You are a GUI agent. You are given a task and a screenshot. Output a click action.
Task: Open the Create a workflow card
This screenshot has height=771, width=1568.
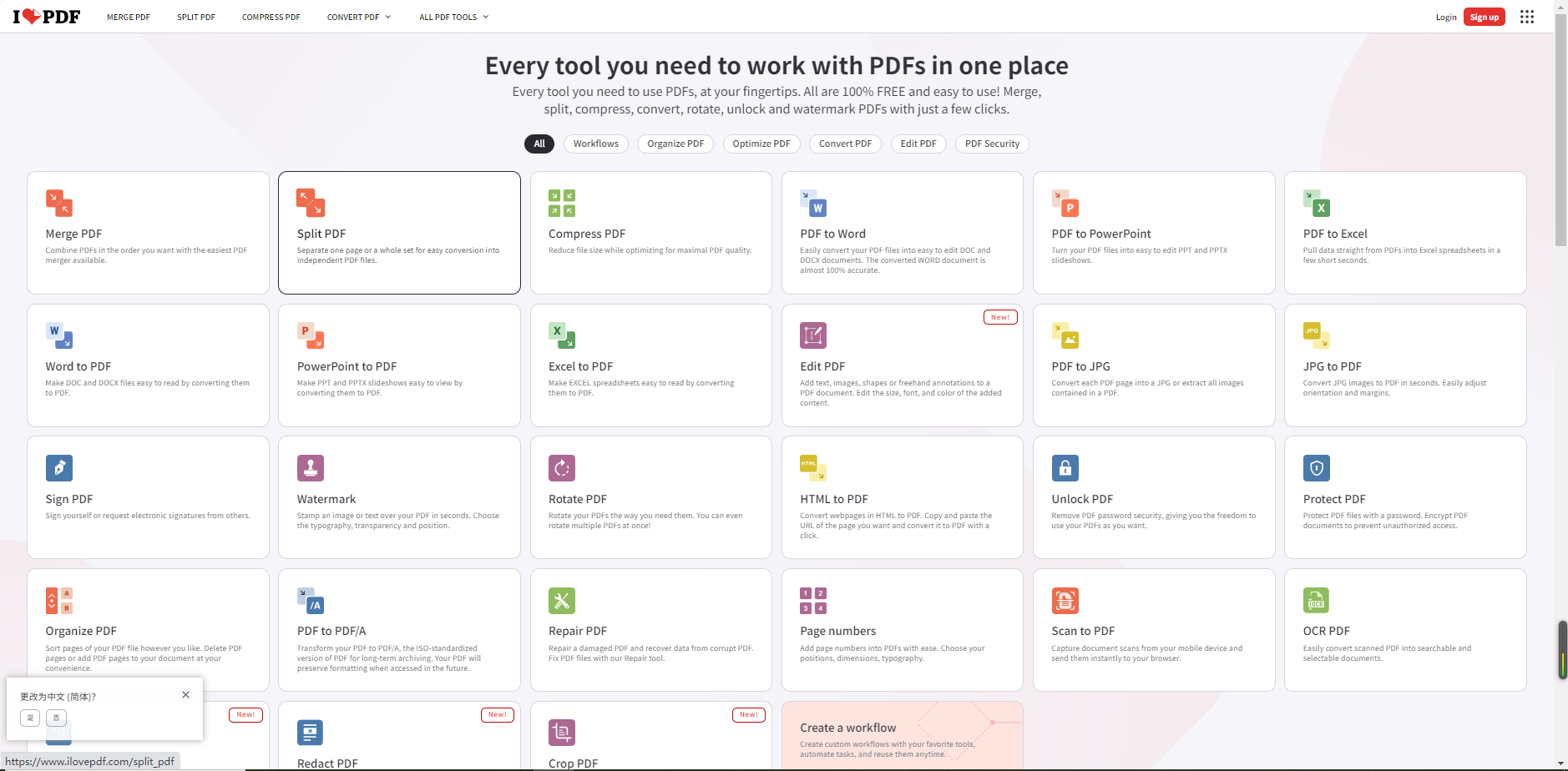pyautogui.click(x=903, y=735)
